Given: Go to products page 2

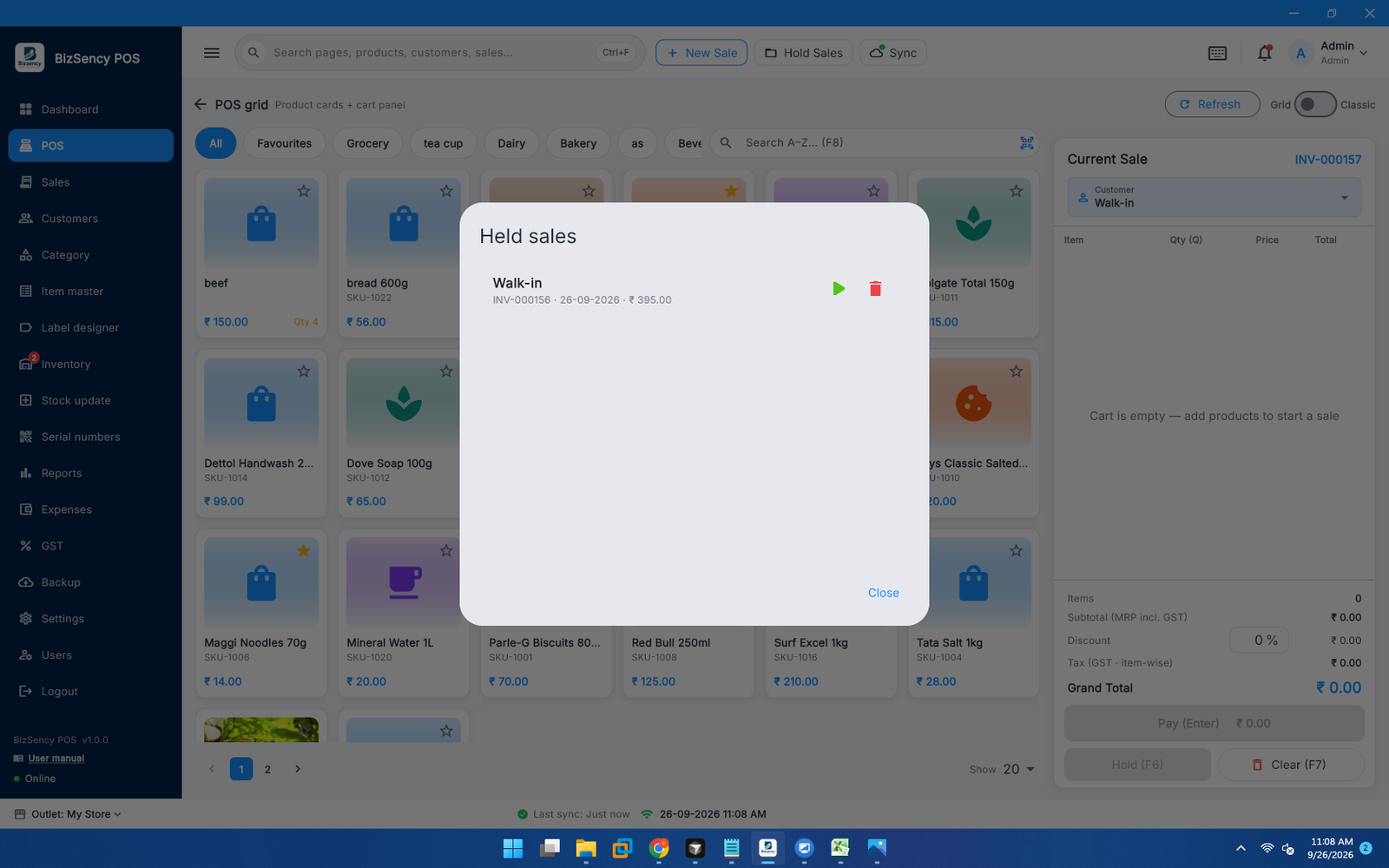Looking at the screenshot, I should pos(267,769).
